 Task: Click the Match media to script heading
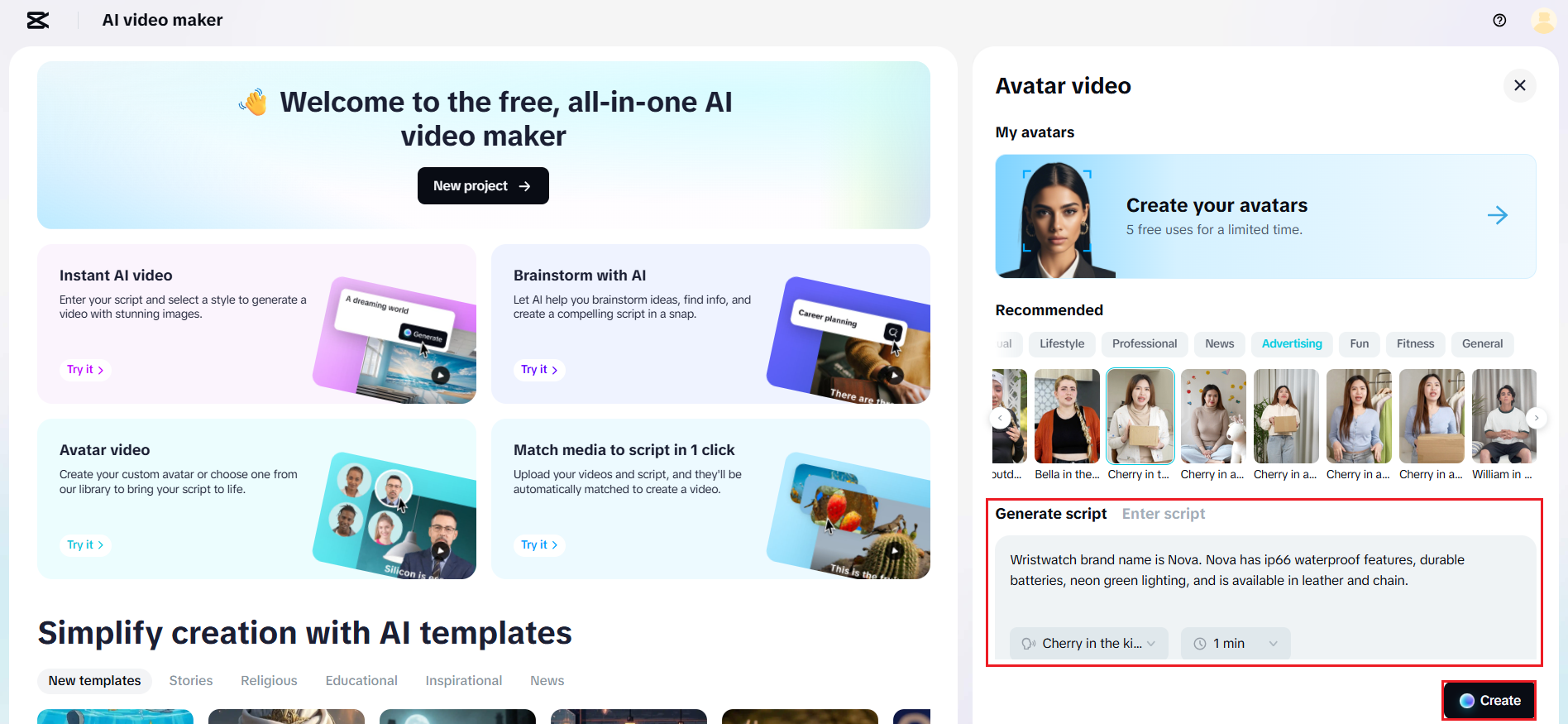click(x=624, y=450)
